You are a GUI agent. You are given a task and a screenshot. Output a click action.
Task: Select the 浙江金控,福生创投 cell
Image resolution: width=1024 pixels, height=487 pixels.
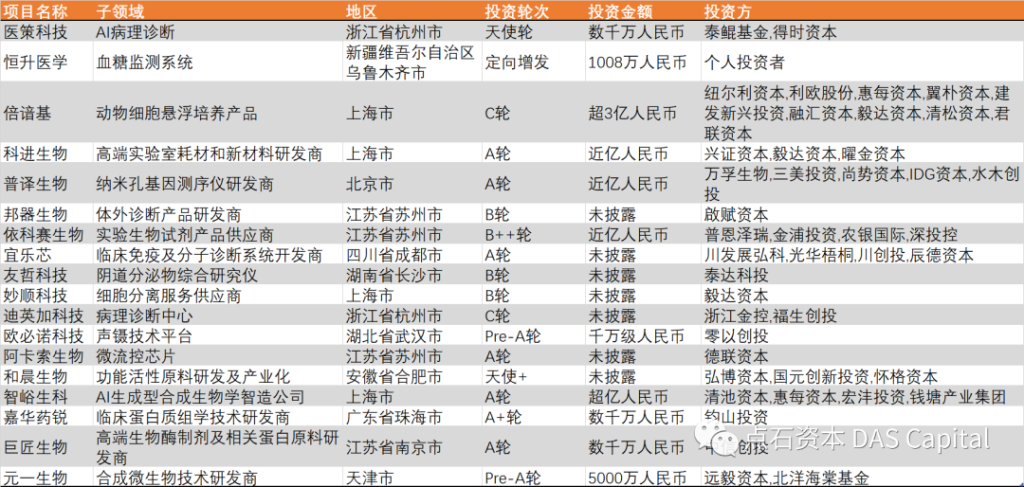(x=863, y=315)
